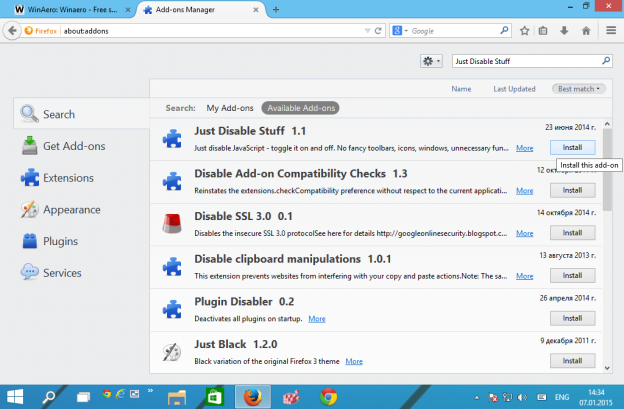The height and width of the screenshot is (409, 624).
Task: Open Get Add-ons category
Action: point(74,146)
